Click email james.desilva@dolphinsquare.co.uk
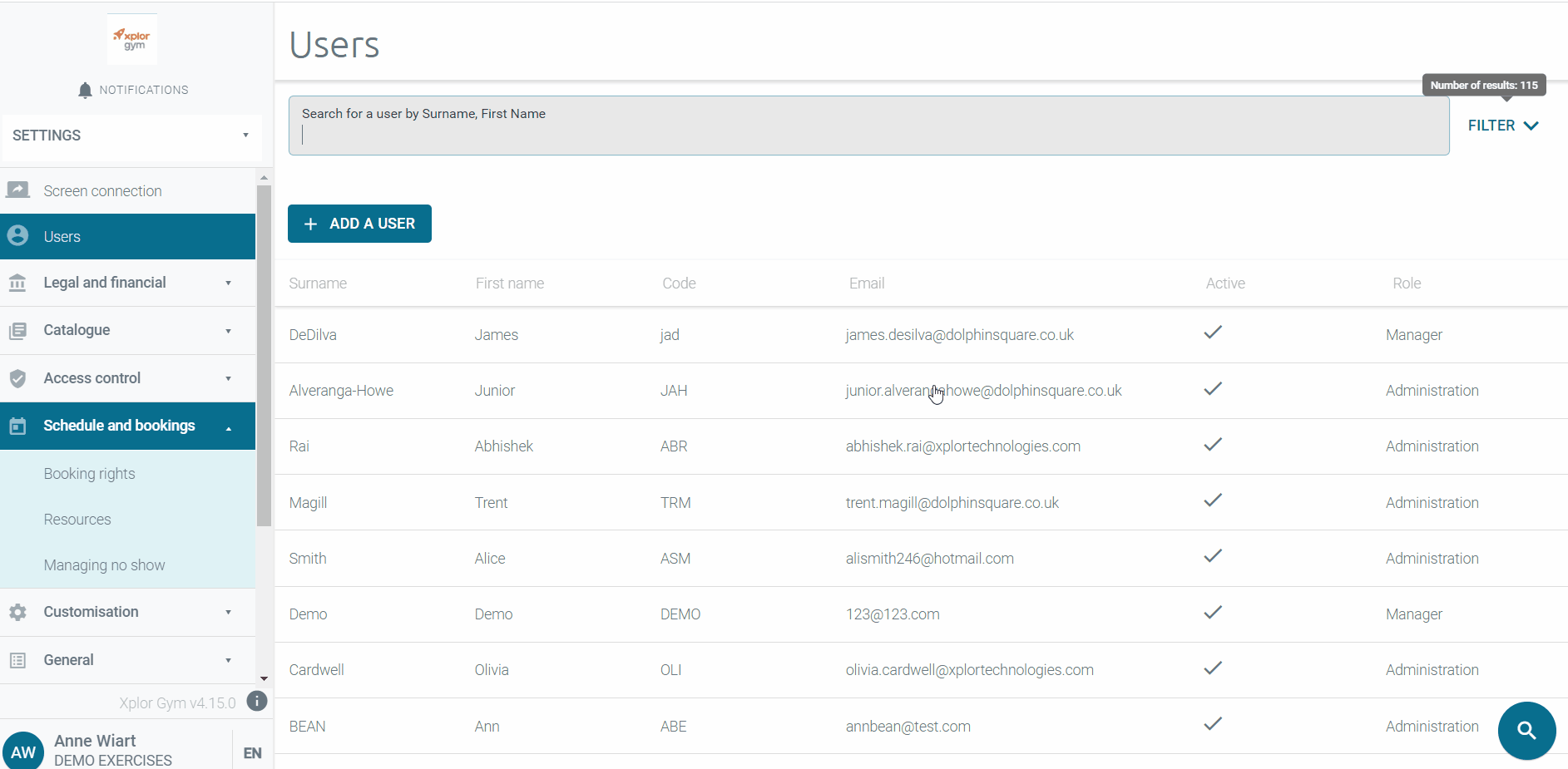The image size is (1568, 769). [959, 335]
